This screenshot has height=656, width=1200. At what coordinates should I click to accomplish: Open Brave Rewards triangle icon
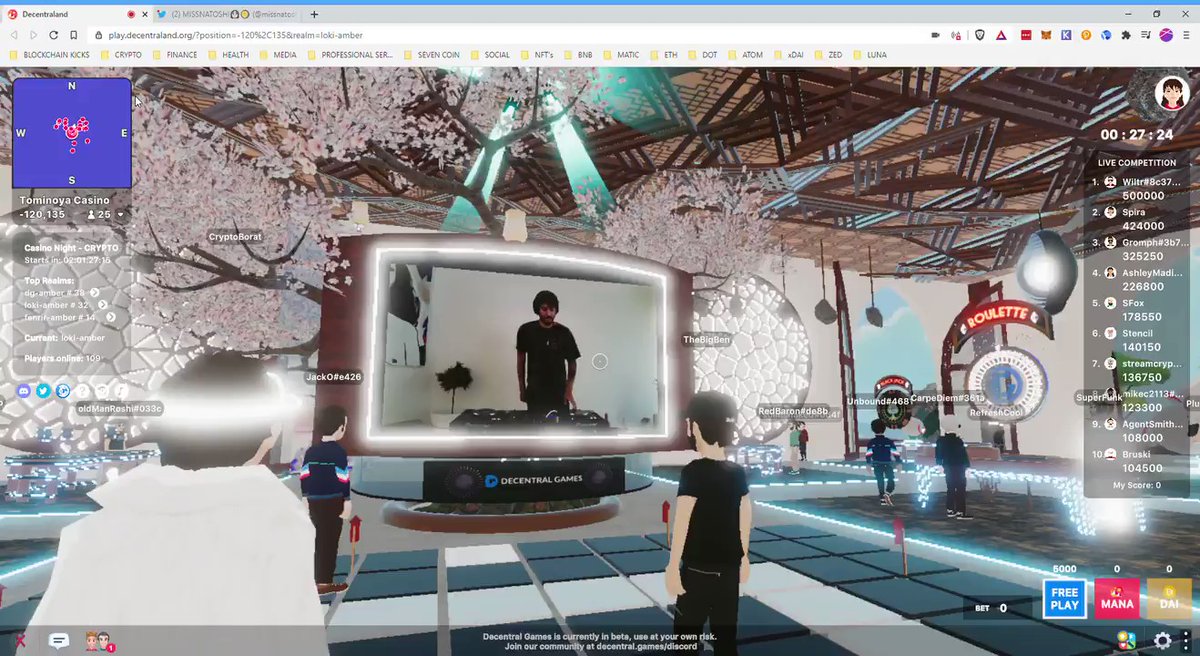coord(1001,35)
